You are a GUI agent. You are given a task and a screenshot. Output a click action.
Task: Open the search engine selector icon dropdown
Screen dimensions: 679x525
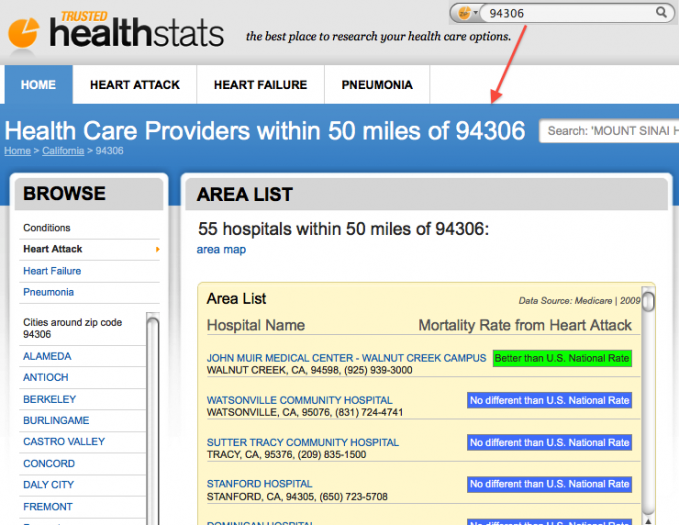468,13
